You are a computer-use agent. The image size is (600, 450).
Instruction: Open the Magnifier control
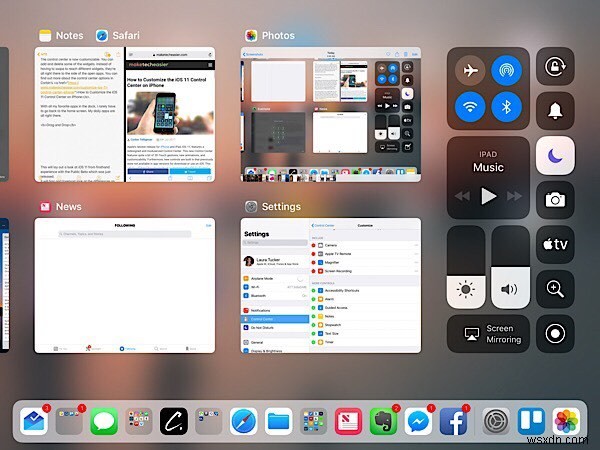click(x=555, y=289)
